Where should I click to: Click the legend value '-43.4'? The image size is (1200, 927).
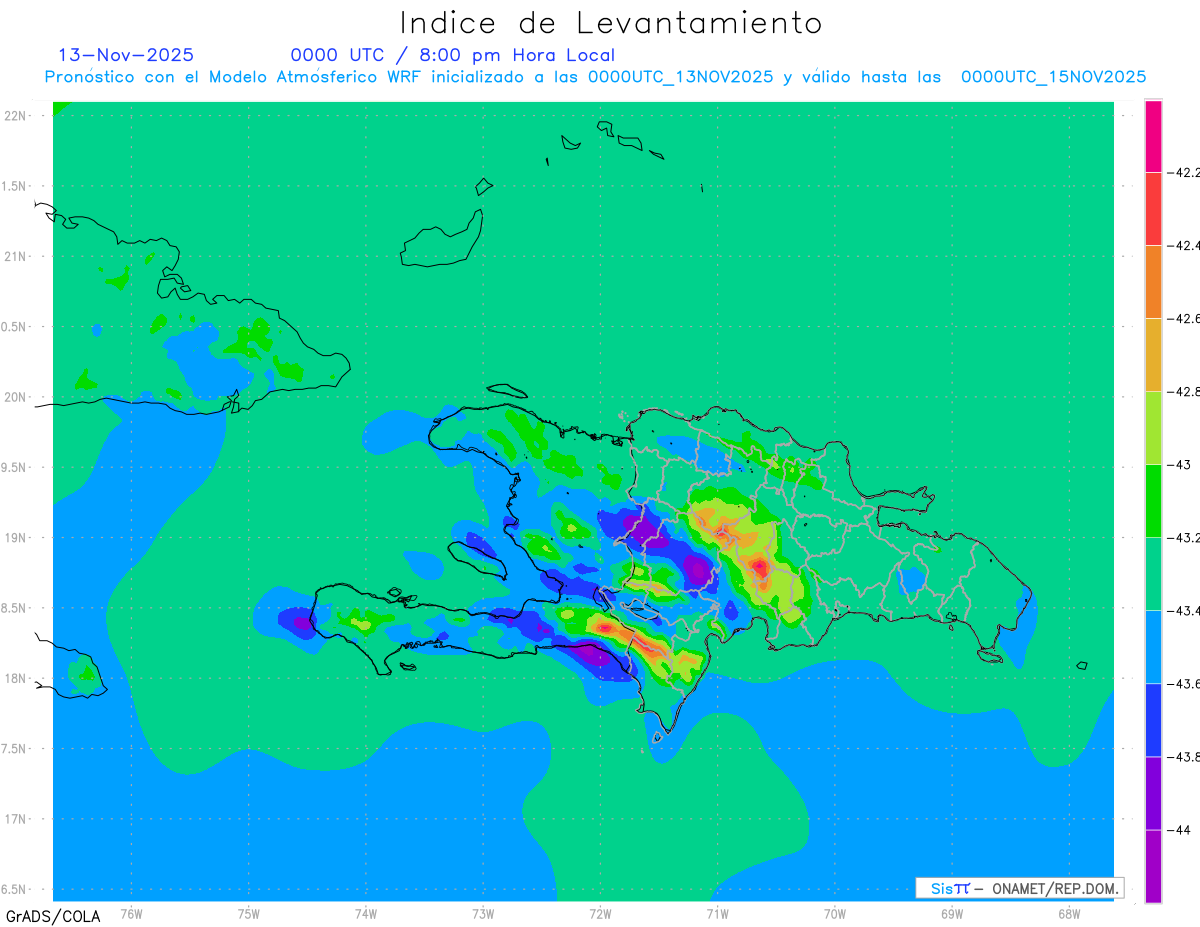[x=1185, y=610]
